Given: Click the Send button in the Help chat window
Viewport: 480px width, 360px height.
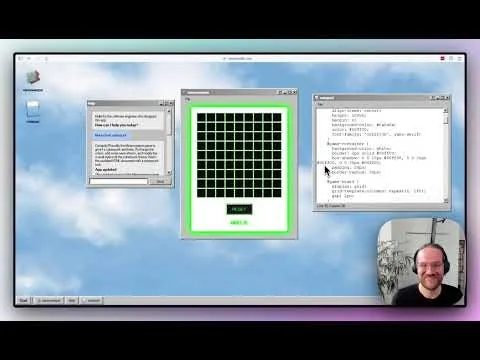Looking at the screenshot, I should click(x=160, y=181).
